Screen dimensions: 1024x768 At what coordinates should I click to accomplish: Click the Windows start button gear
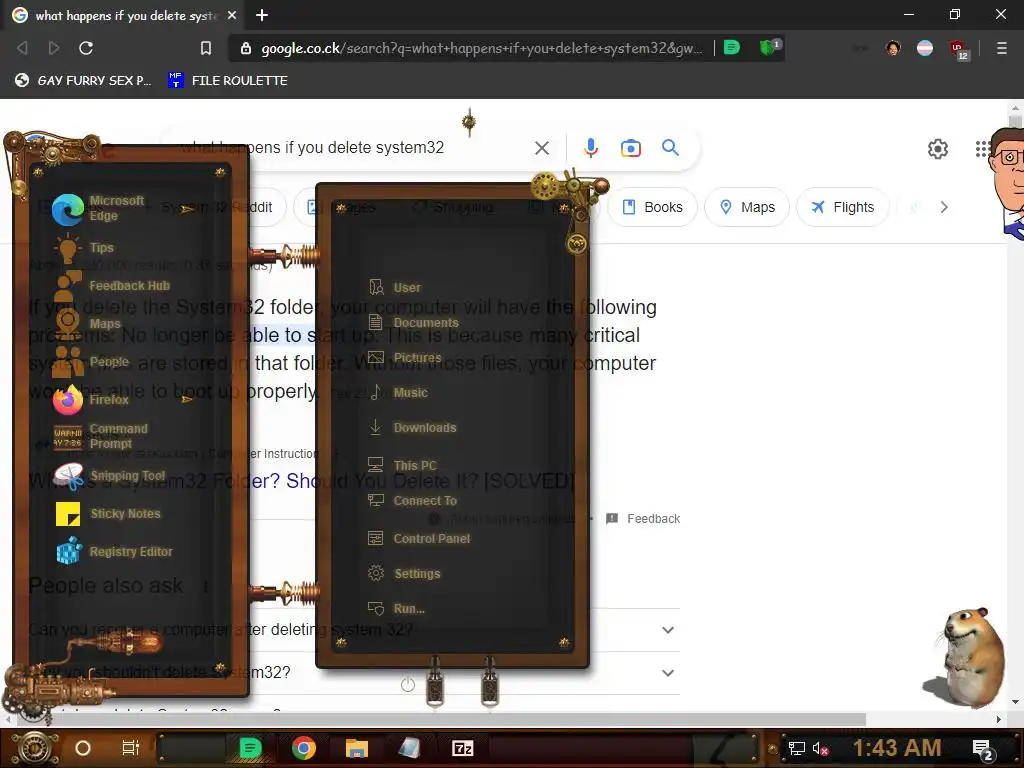(34, 748)
